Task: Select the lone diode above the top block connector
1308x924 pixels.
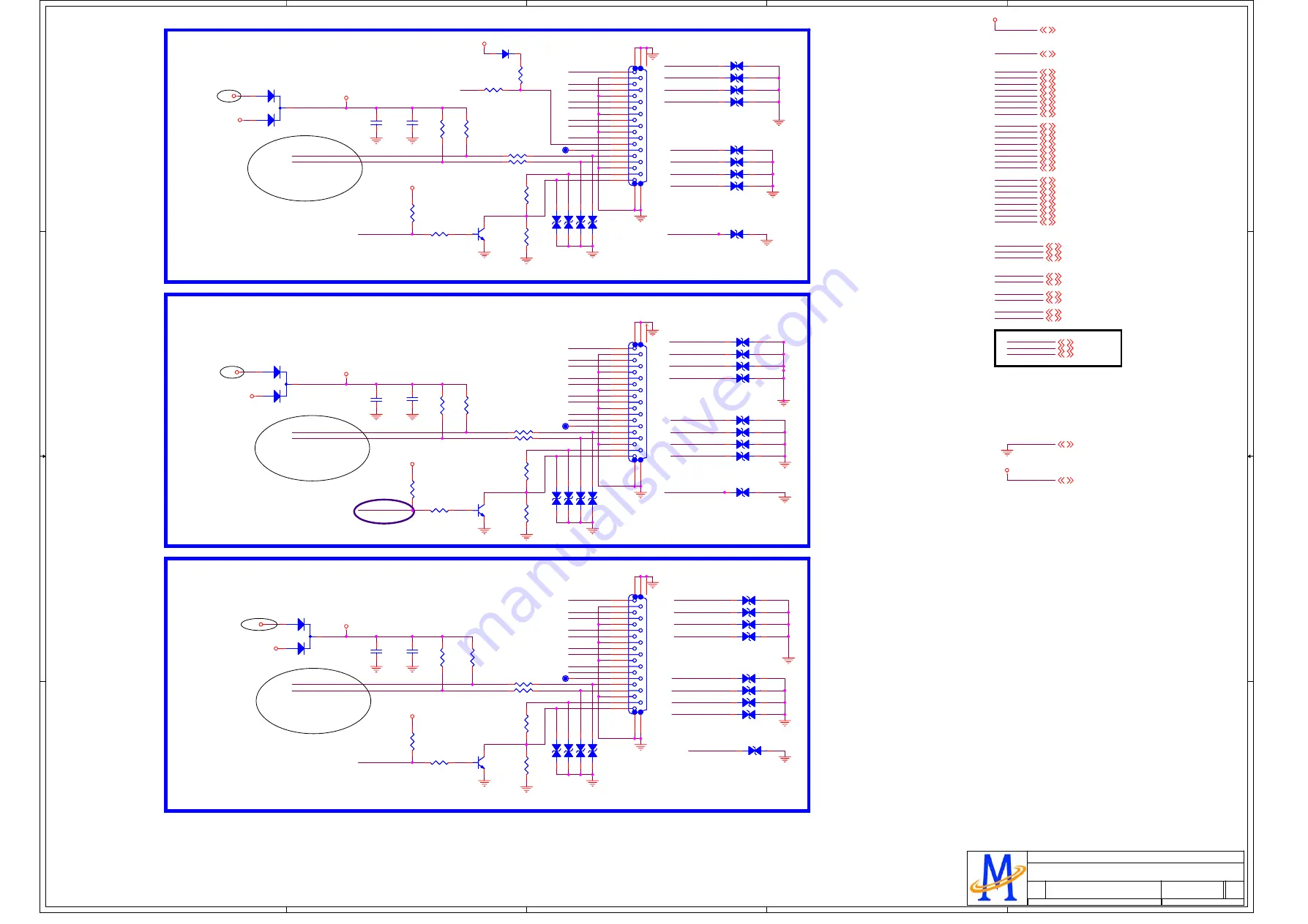Action: point(506,54)
